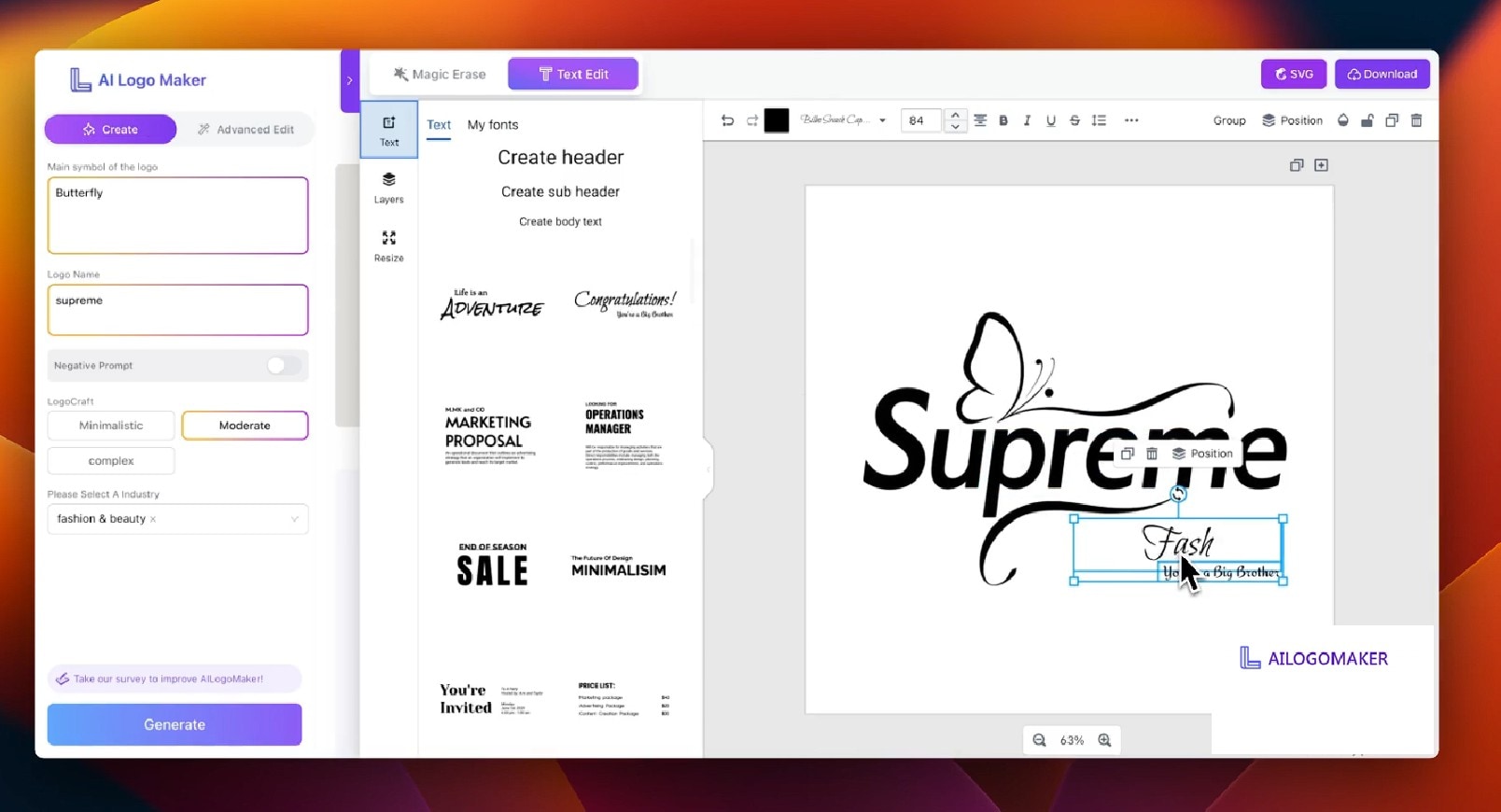Toggle italic on selected text
The image size is (1501, 812).
[1027, 120]
